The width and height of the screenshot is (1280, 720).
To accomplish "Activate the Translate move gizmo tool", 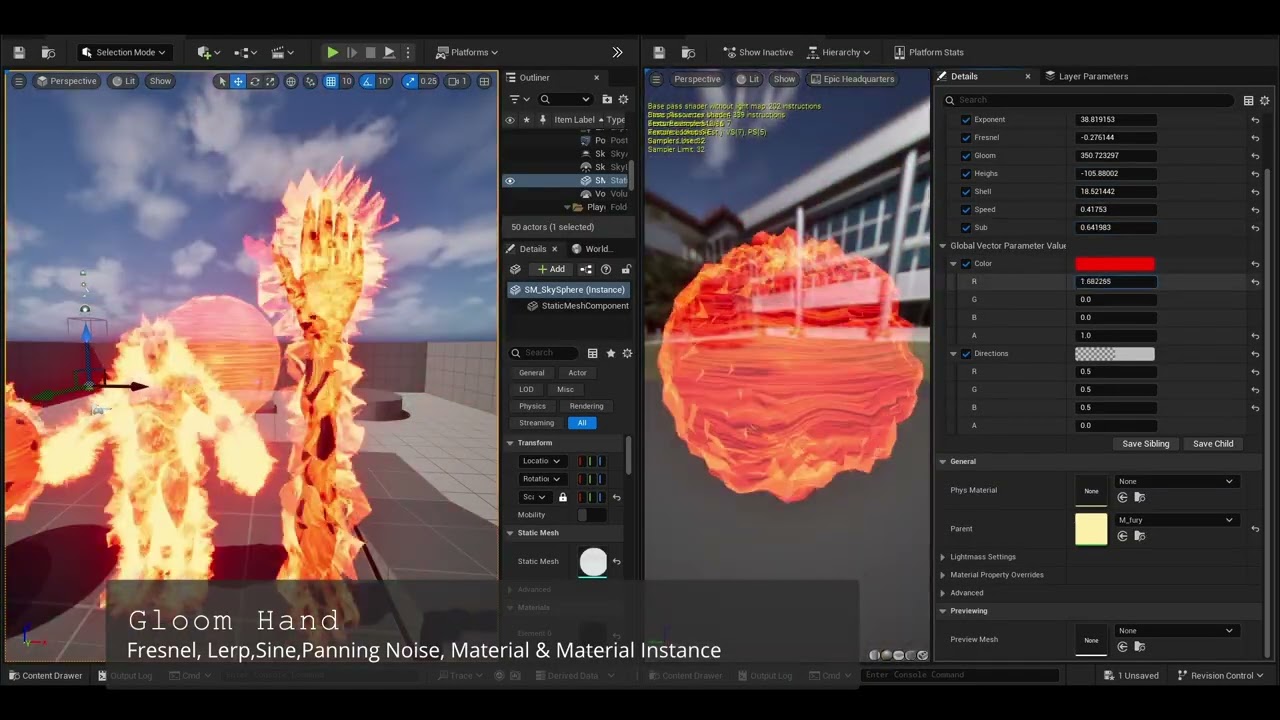I will coord(238,81).
